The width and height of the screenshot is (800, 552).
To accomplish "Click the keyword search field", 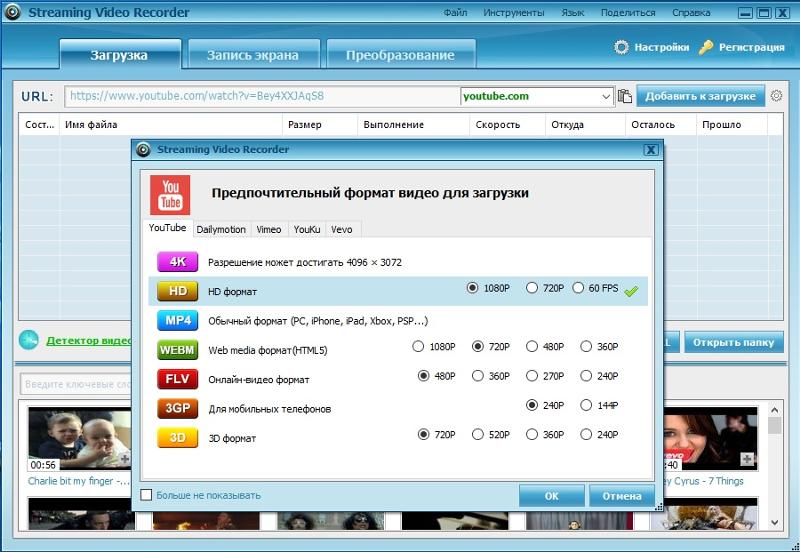I will pyautogui.click(x=76, y=384).
